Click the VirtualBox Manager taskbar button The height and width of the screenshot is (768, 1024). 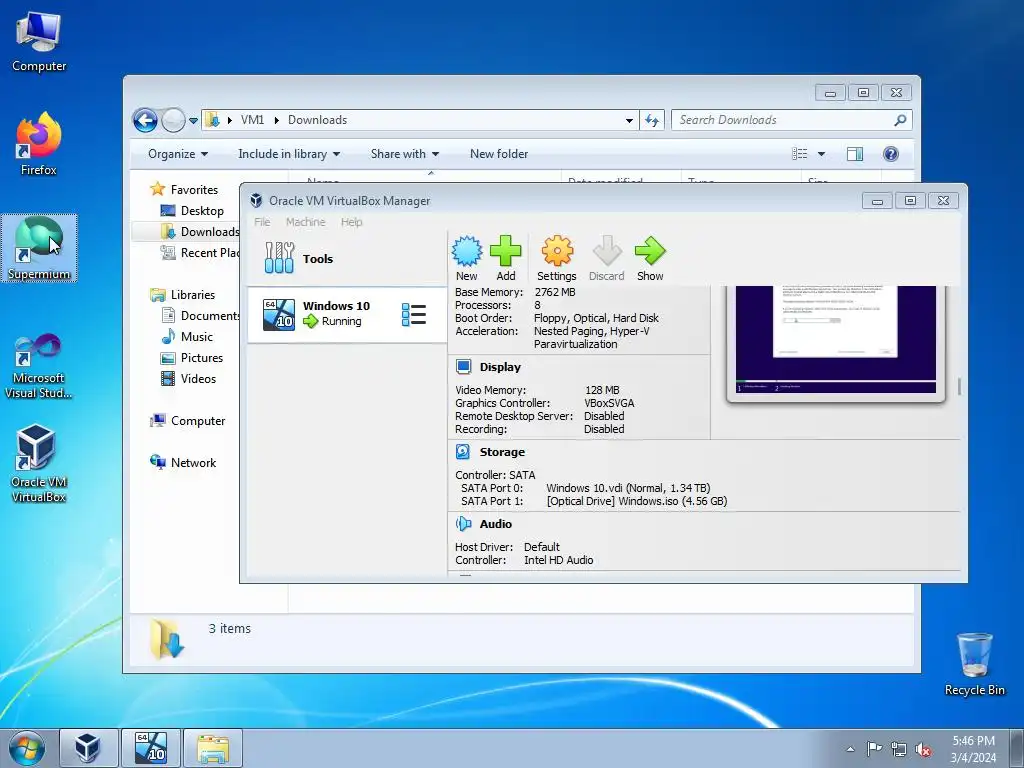click(89, 748)
